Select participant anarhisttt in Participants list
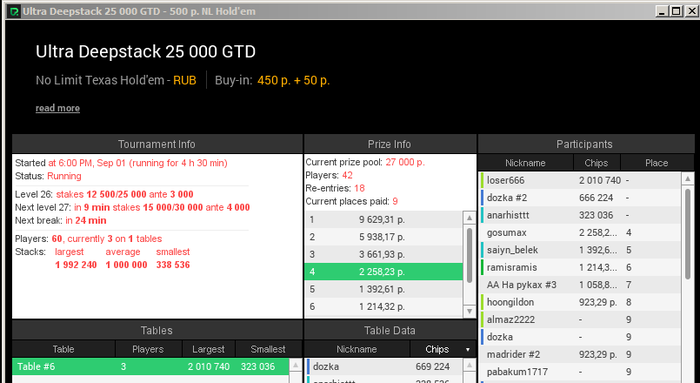This screenshot has width=700, height=383. pyautogui.click(x=580, y=215)
